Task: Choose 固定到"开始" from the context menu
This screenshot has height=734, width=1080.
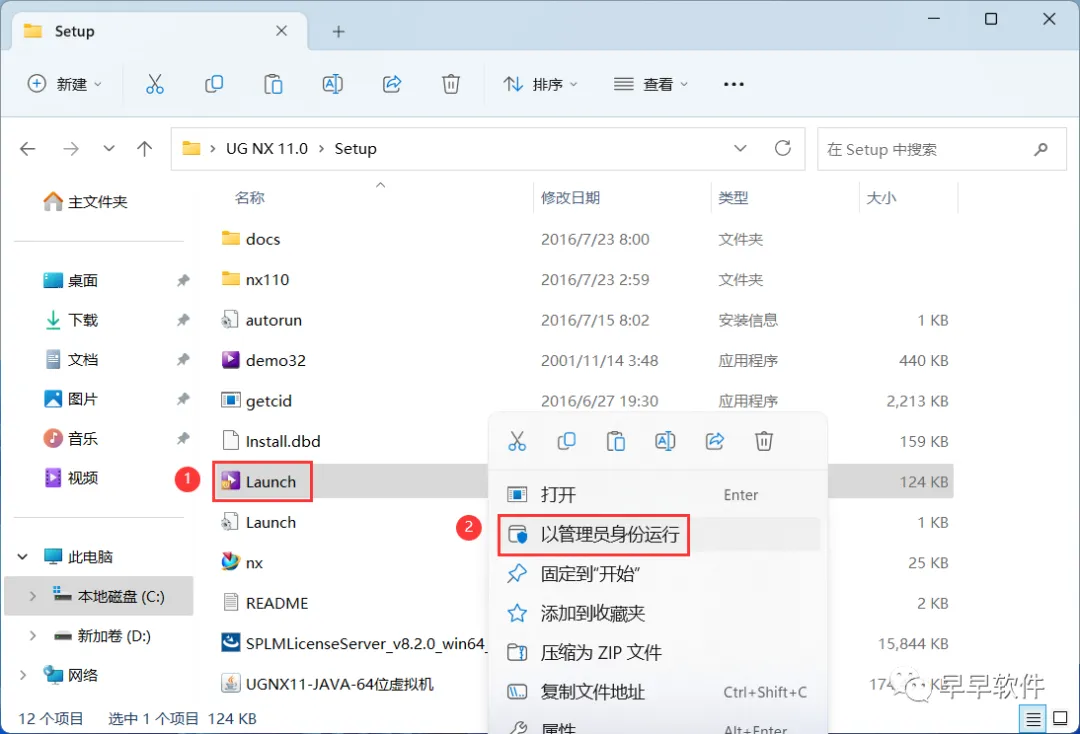Action: click(658, 574)
